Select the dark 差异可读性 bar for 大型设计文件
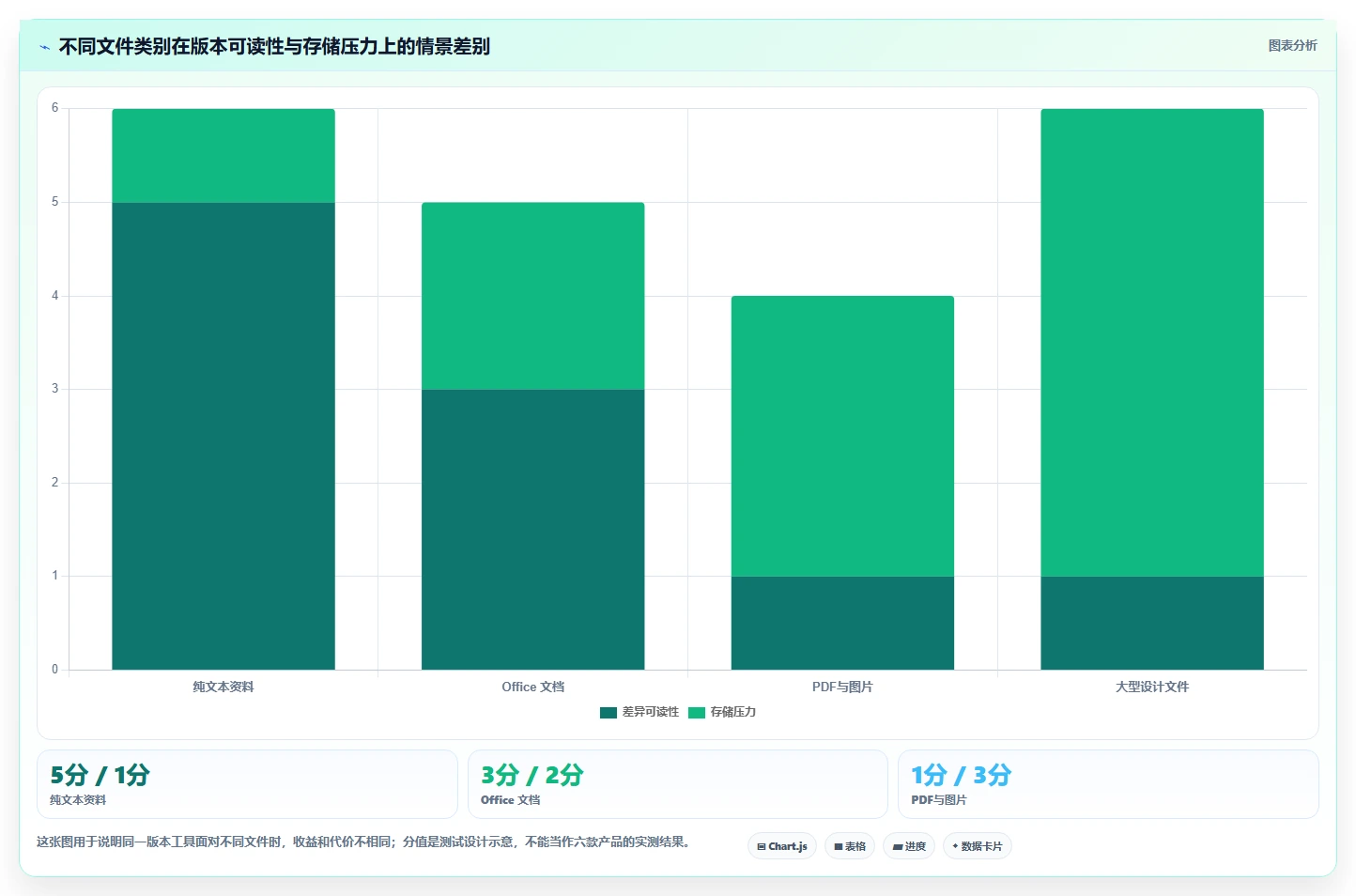The height and width of the screenshot is (896, 1356). click(x=1152, y=623)
